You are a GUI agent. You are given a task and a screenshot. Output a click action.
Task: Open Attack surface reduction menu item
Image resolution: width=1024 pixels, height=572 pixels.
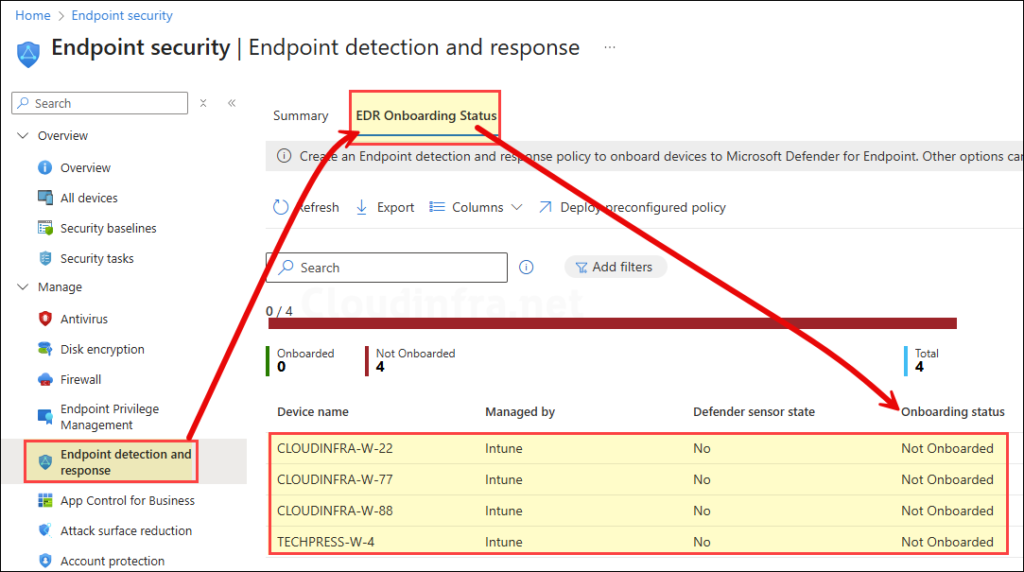pyautogui.click(x=126, y=531)
